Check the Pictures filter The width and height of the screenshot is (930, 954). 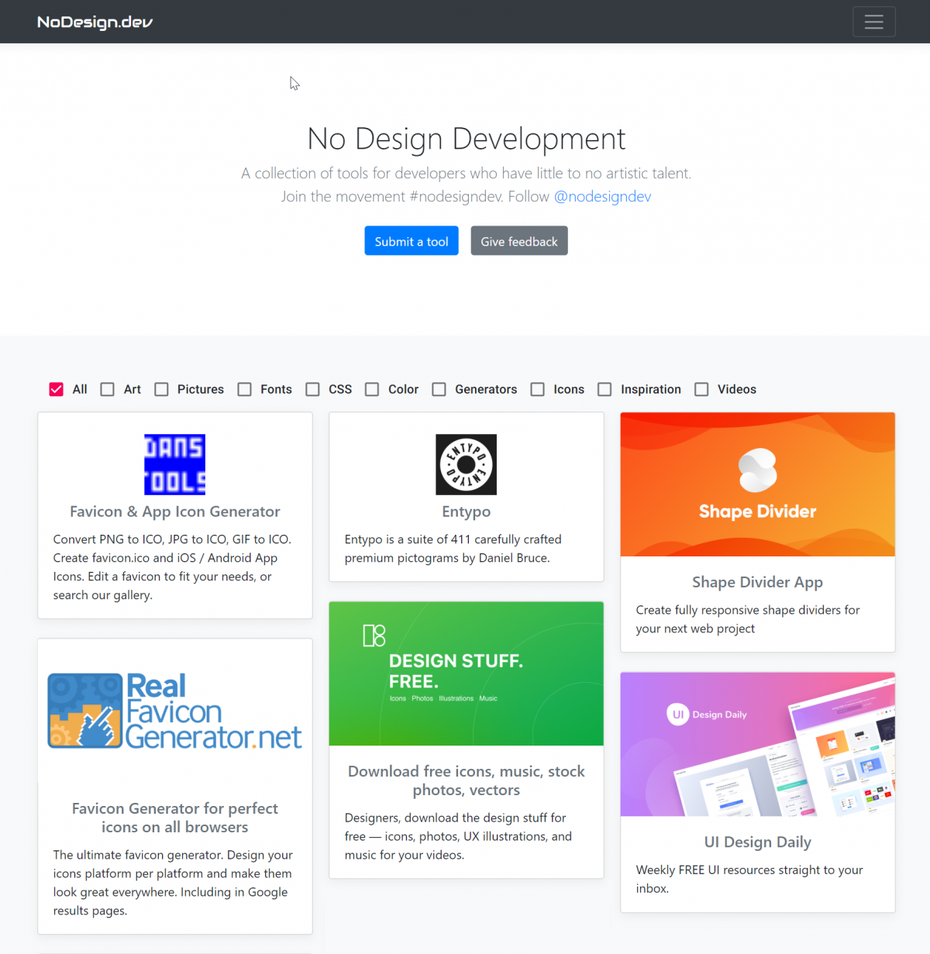pyautogui.click(x=161, y=389)
